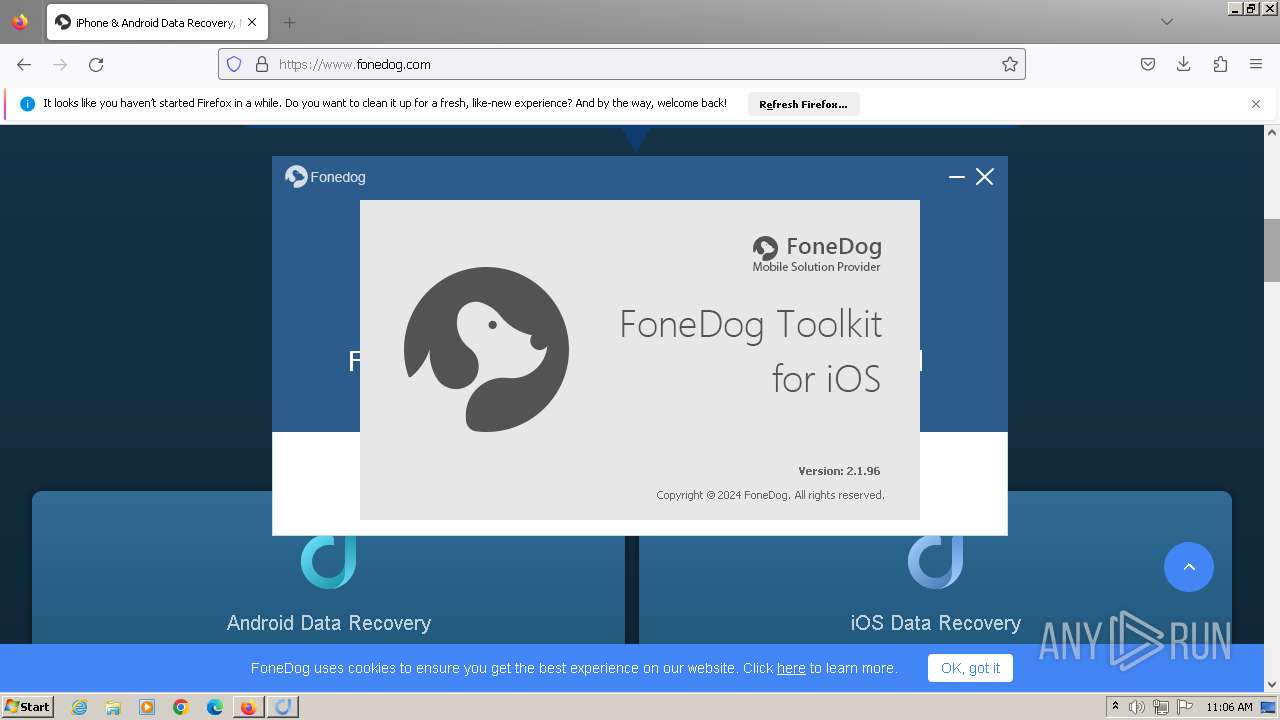Switch to FoneDog app in the taskbar

[x=283, y=707]
